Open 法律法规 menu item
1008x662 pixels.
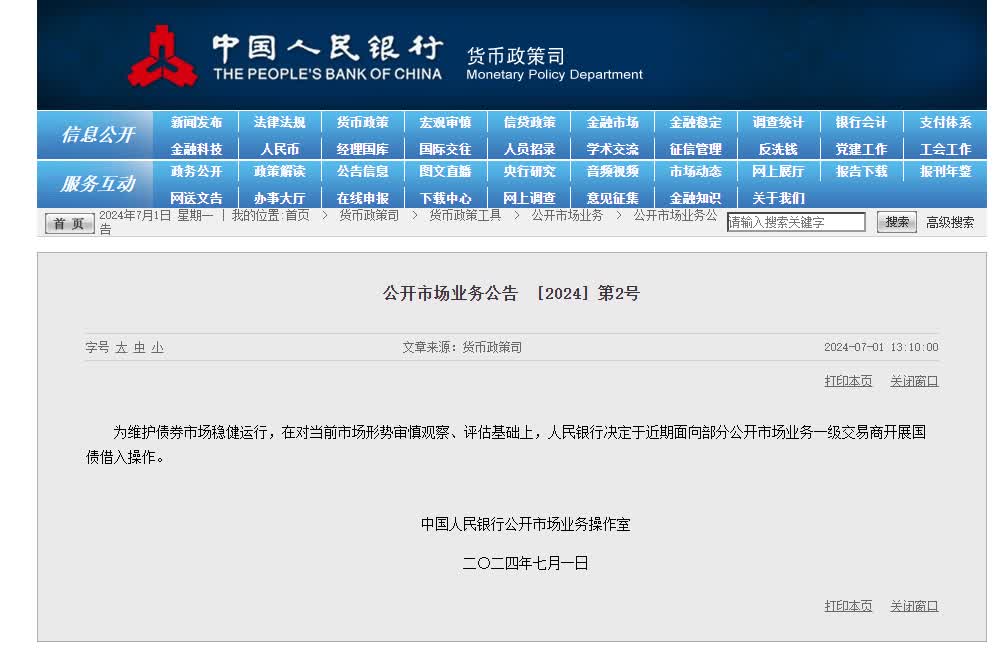tap(280, 122)
